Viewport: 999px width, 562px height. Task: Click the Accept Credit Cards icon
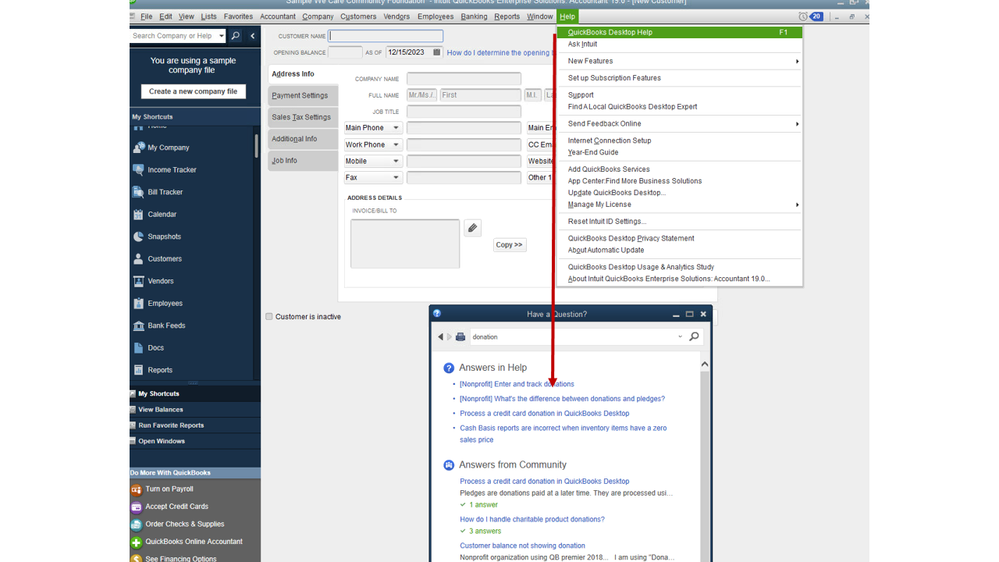tap(136, 507)
